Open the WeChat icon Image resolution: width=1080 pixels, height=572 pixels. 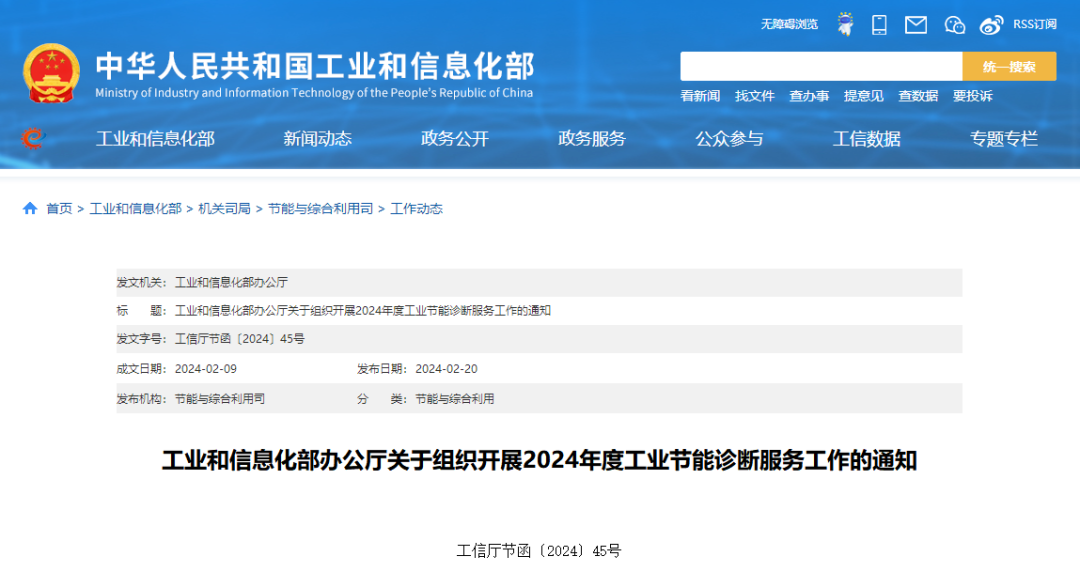click(x=954, y=24)
